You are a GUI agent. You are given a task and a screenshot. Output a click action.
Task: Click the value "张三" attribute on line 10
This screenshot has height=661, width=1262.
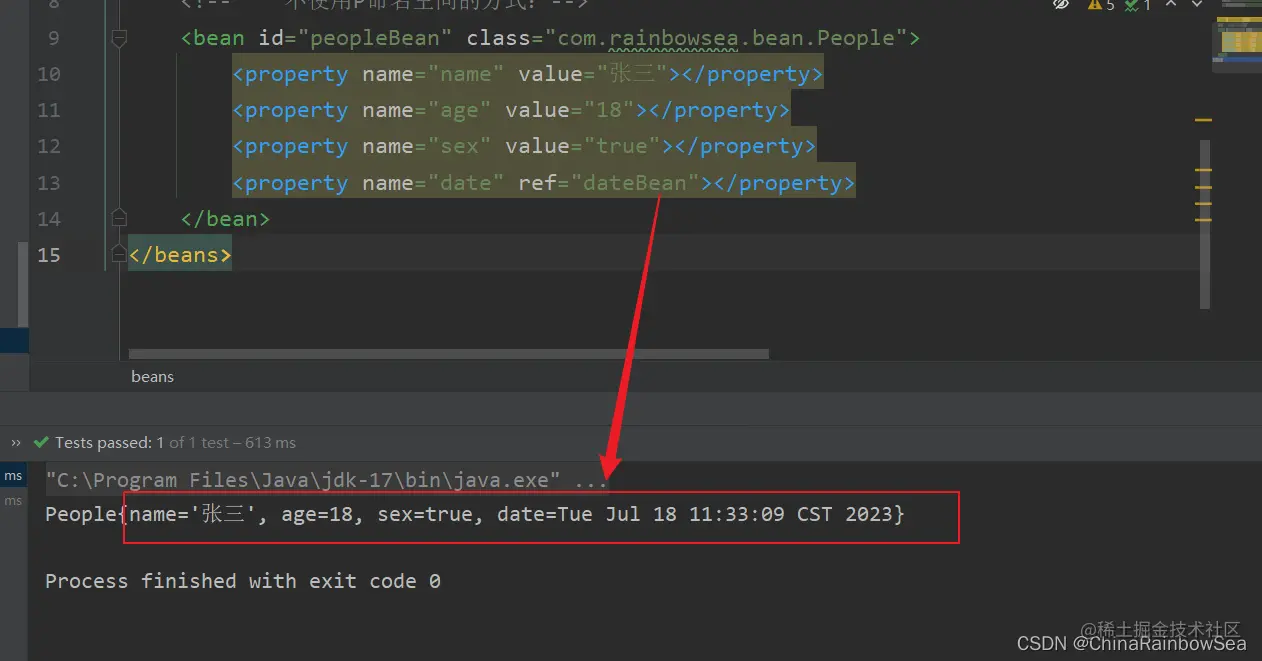click(594, 75)
